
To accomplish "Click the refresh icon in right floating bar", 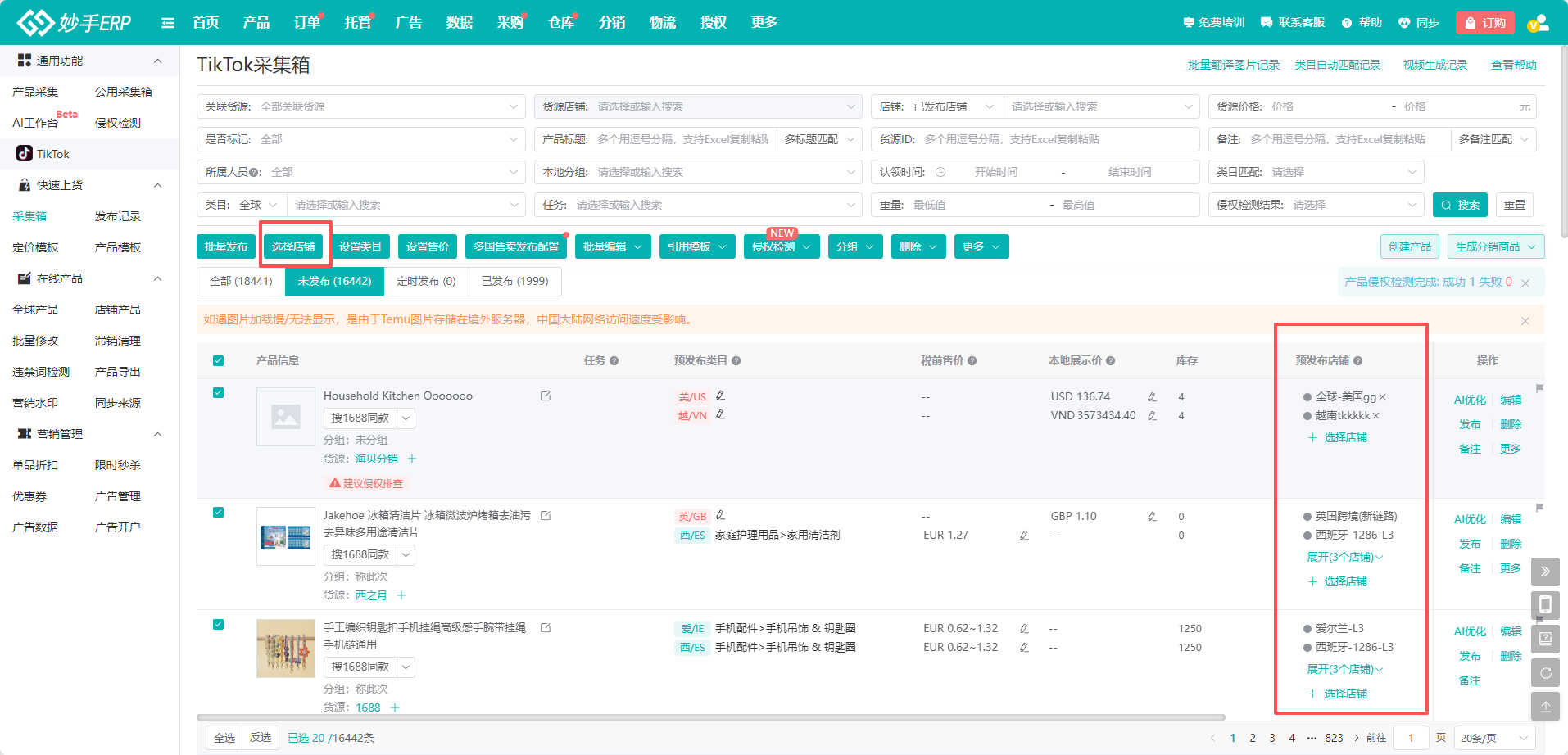I will coord(1545,673).
